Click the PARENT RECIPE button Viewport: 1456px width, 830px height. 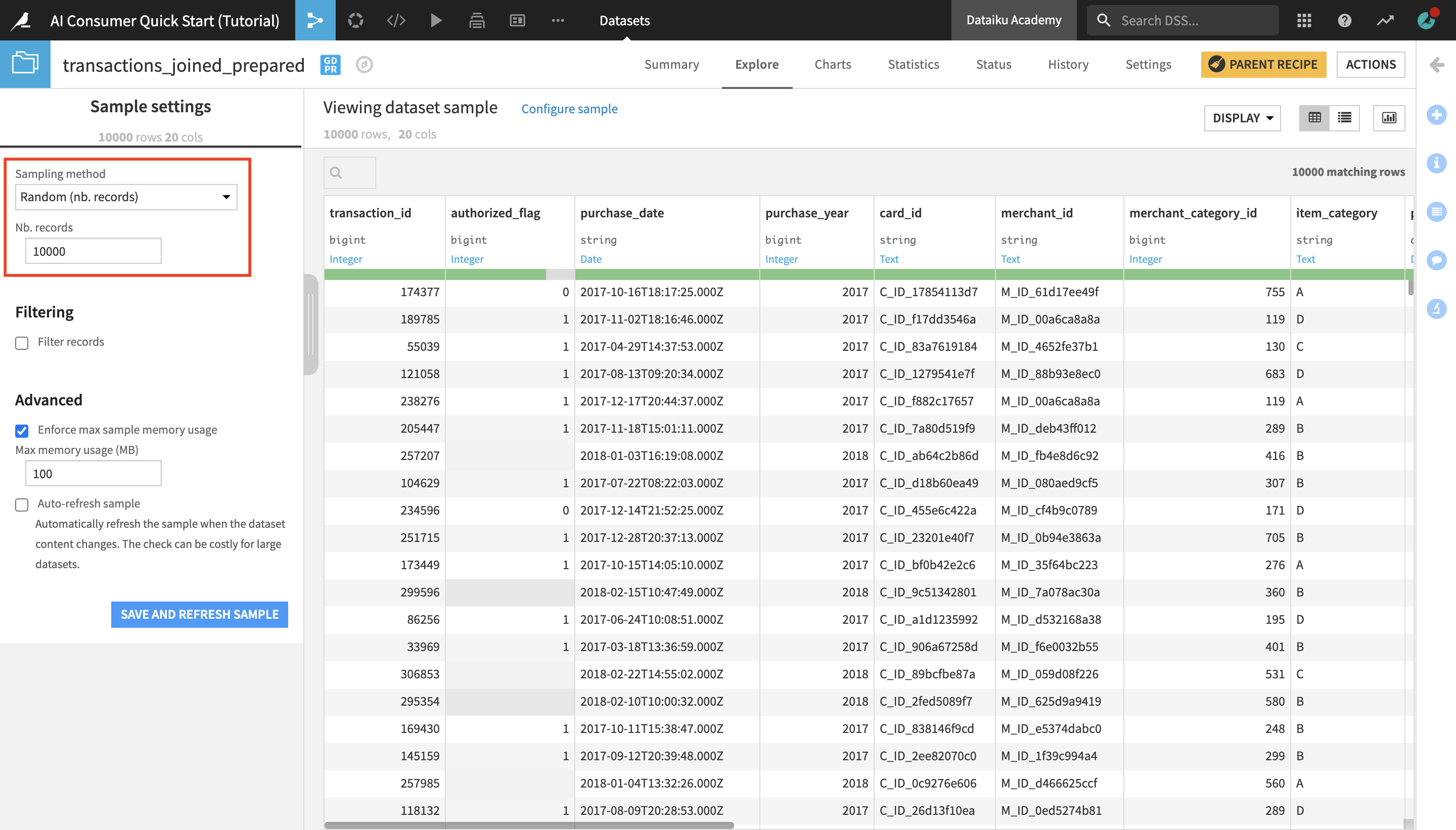pyautogui.click(x=1263, y=64)
